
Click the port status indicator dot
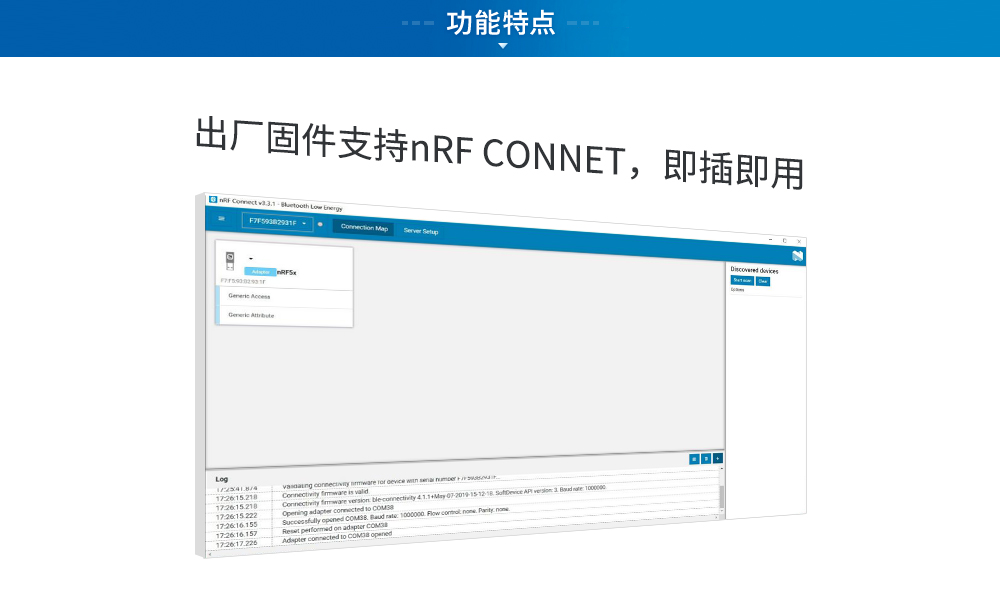click(x=320, y=224)
